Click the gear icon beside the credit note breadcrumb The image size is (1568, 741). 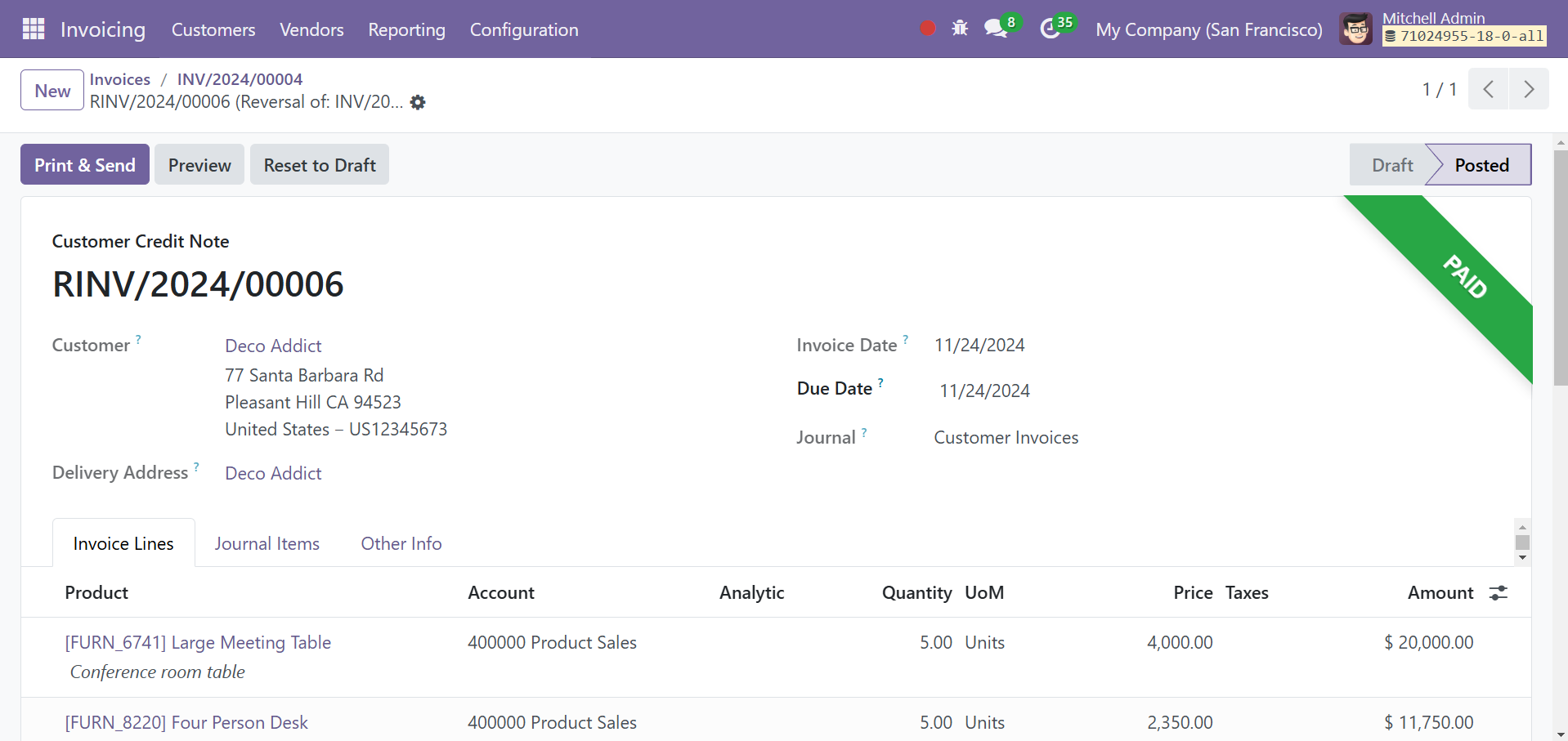pos(418,102)
